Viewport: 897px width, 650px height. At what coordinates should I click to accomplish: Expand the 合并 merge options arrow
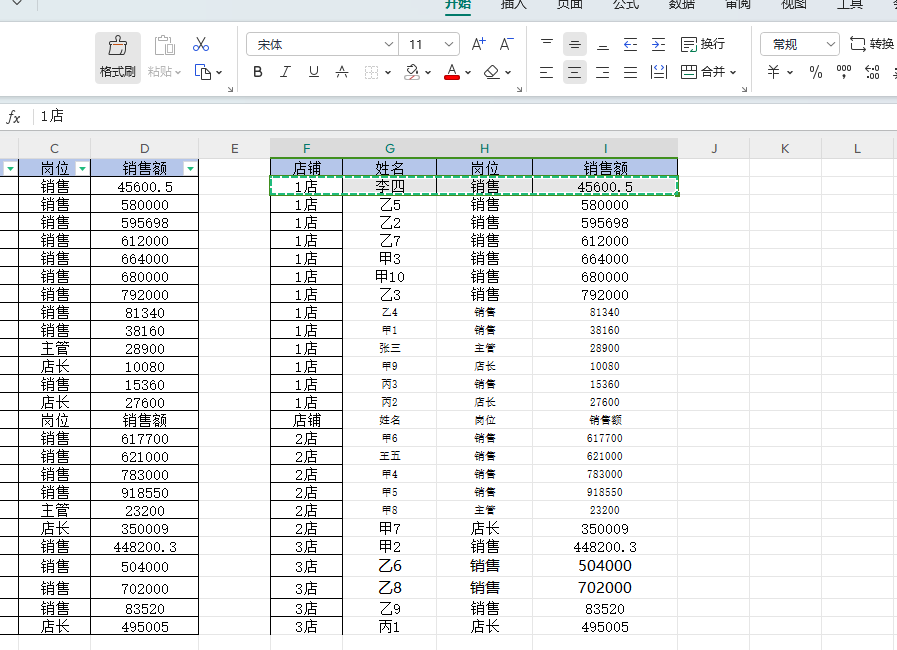click(733, 73)
